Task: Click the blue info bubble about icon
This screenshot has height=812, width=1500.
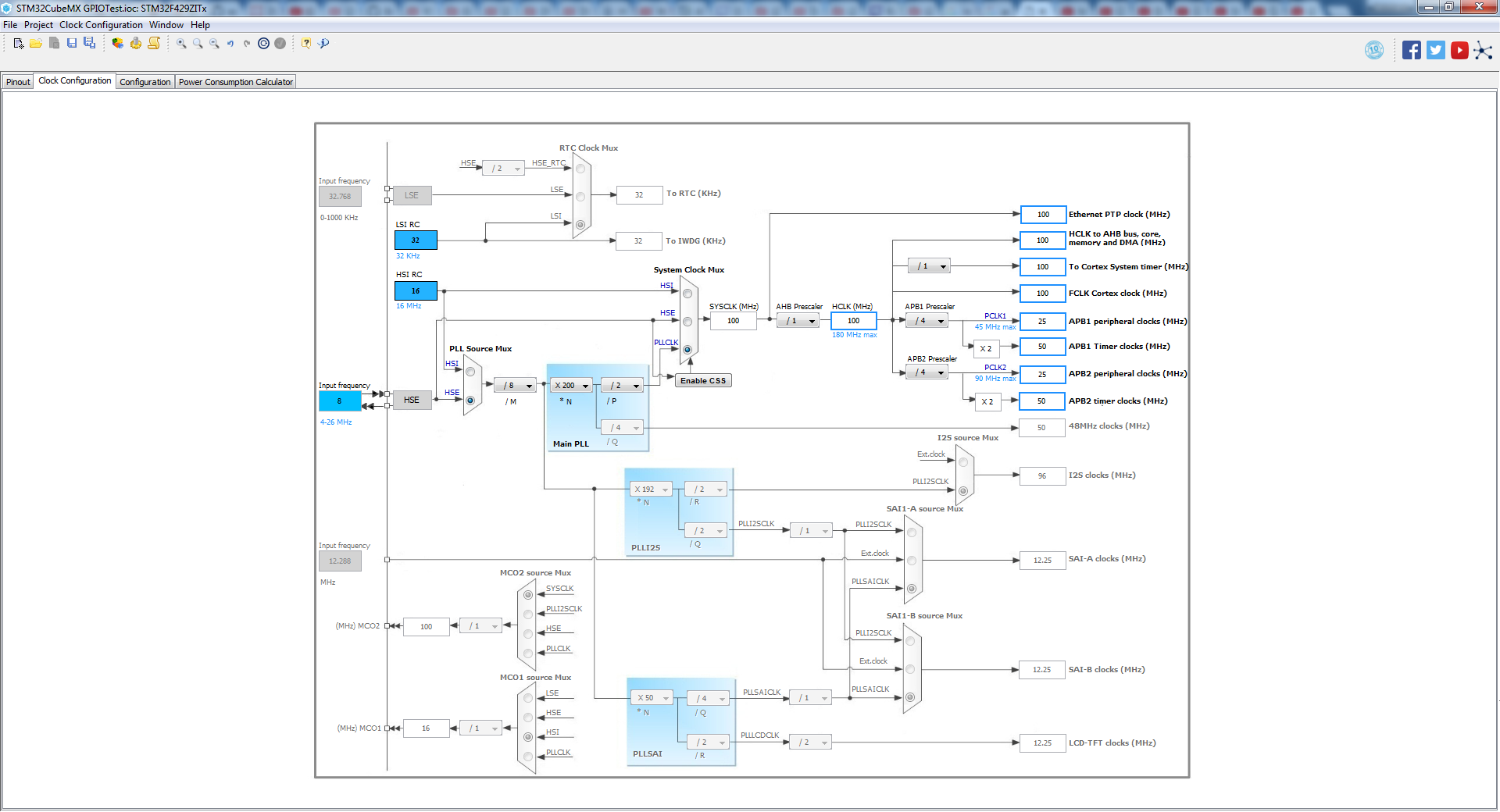Action: click(x=323, y=44)
